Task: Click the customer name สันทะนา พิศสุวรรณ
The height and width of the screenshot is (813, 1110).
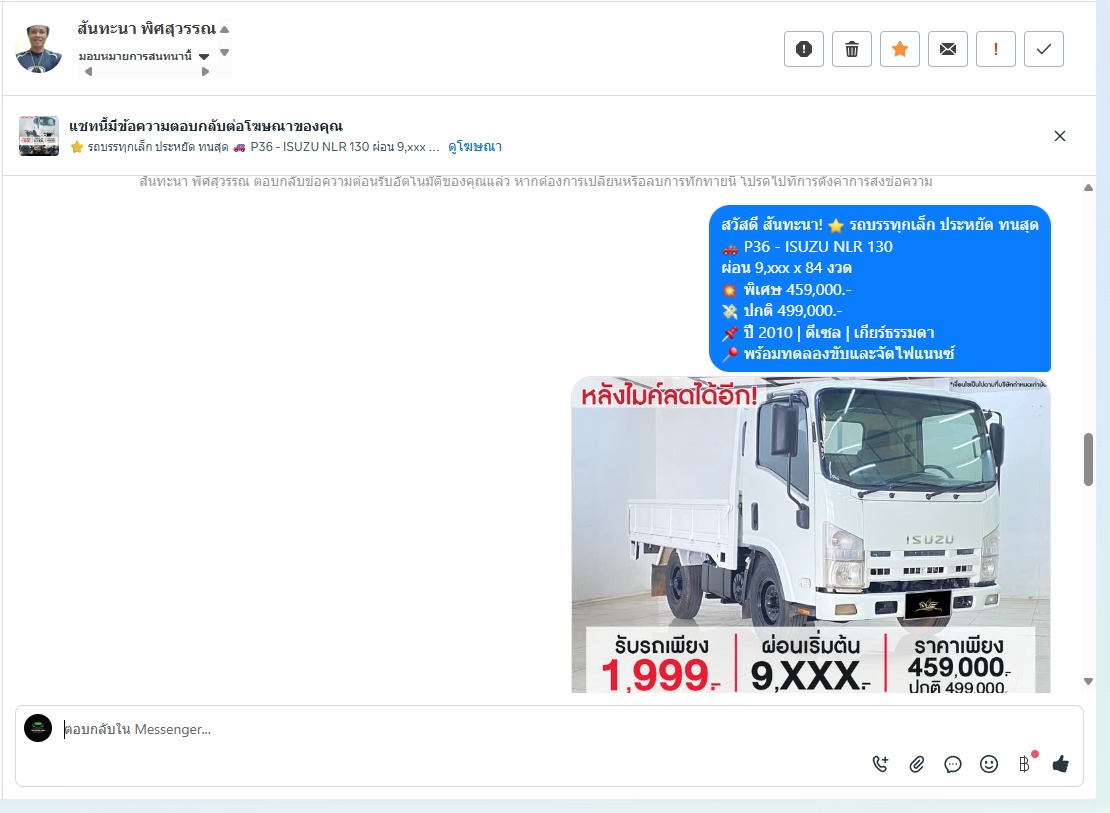Action: (147, 29)
